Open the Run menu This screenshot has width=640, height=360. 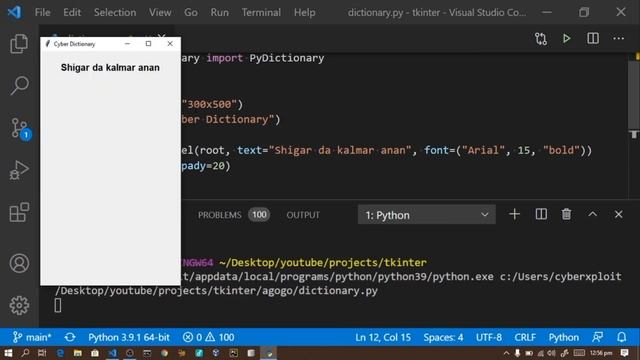[x=220, y=12]
